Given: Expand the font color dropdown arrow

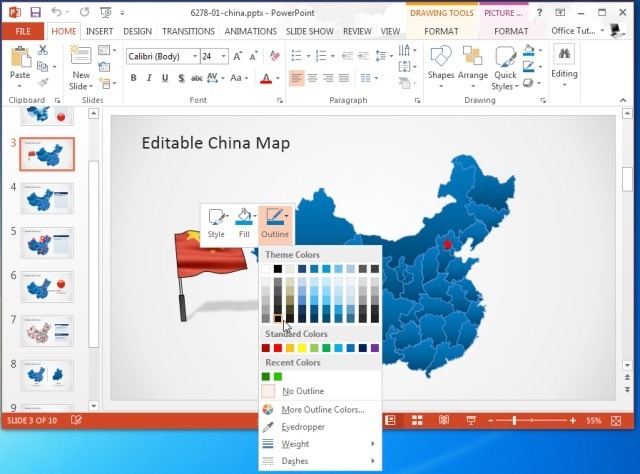Looking at the screenshot, I should coord(278,78).
